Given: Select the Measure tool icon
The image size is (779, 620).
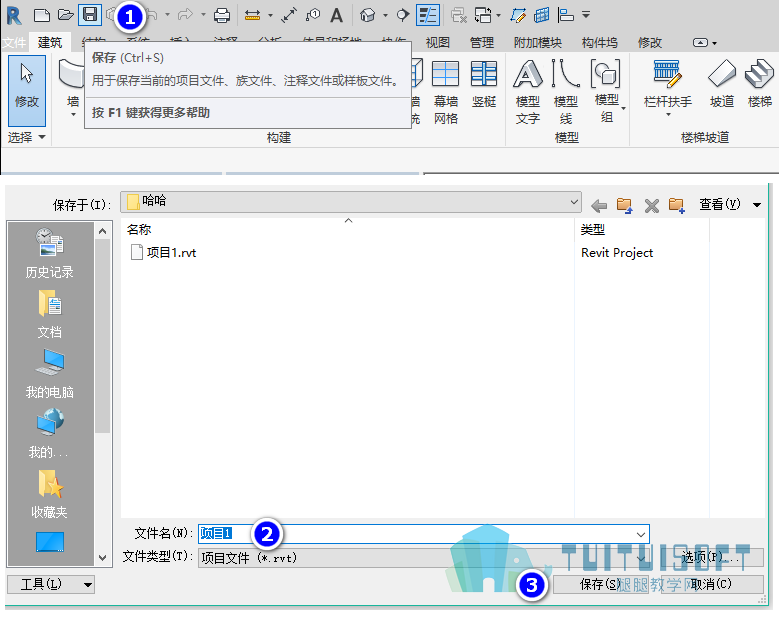Looking at the screenshot, I should [252, 16].
